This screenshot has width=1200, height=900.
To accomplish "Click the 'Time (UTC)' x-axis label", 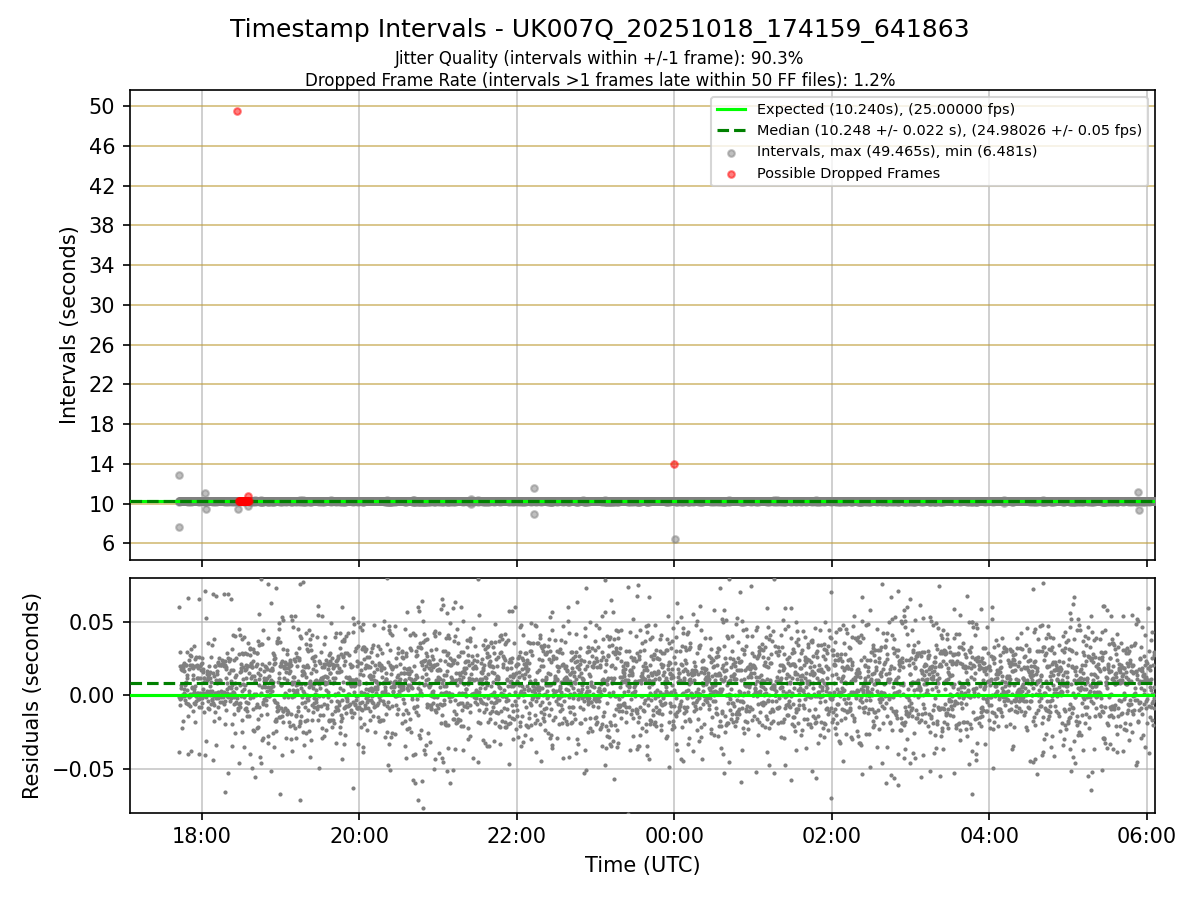I will (642, 865).
